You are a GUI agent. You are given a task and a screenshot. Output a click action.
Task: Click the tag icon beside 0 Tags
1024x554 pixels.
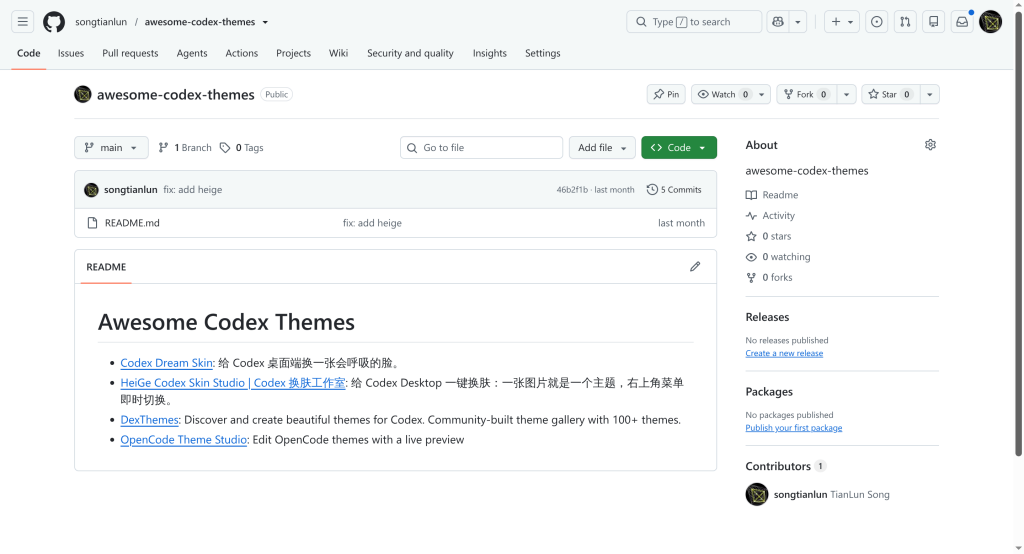pyautogui.click(x=225, y=148)
